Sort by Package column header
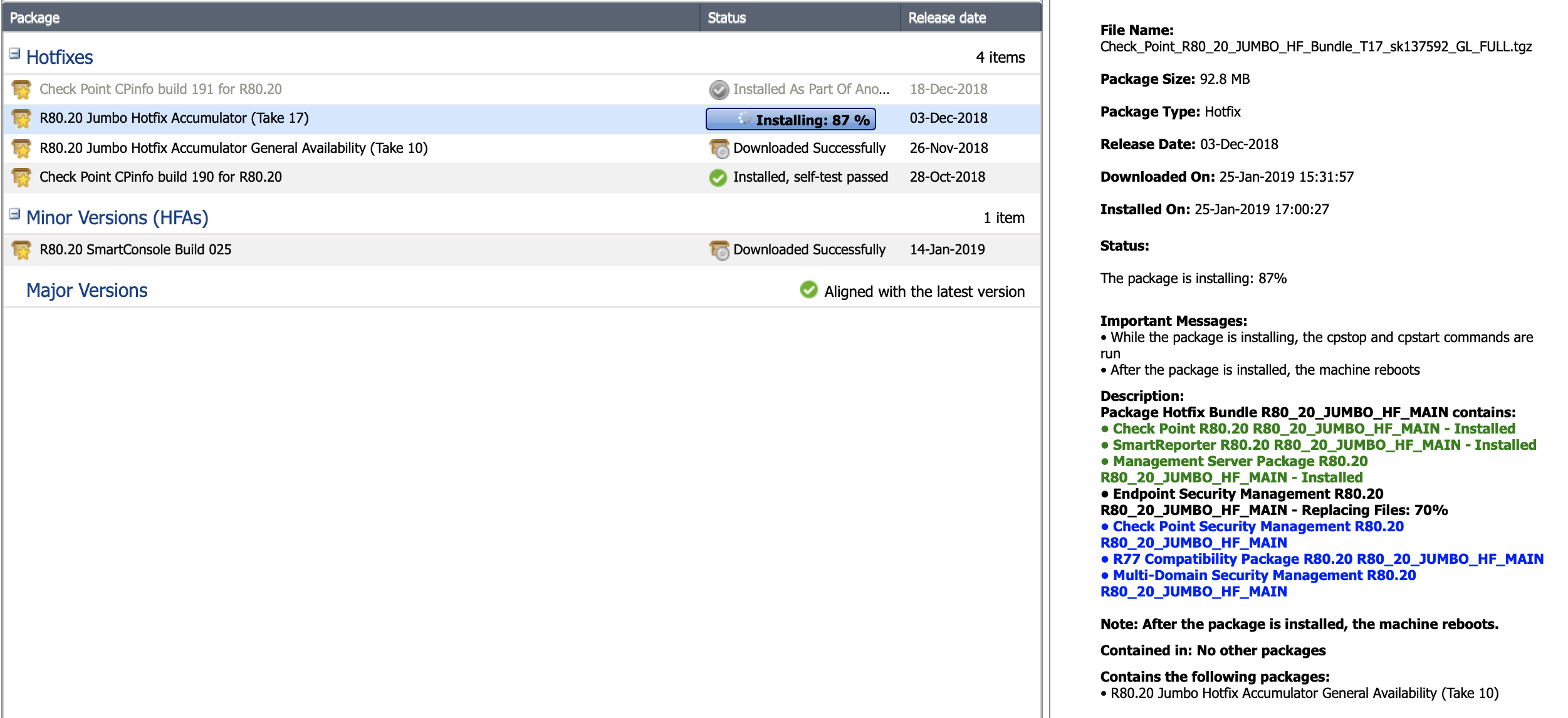The width and height of the screenshot is (1568, 718). click(351, 18)
